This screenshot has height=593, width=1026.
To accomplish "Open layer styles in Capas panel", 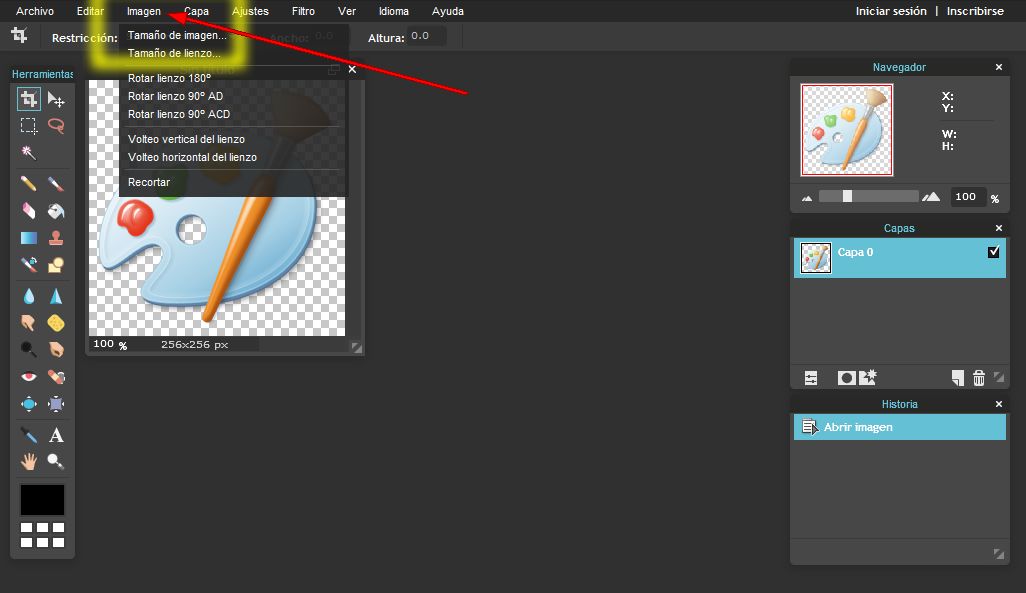I will tap(868, 377).
